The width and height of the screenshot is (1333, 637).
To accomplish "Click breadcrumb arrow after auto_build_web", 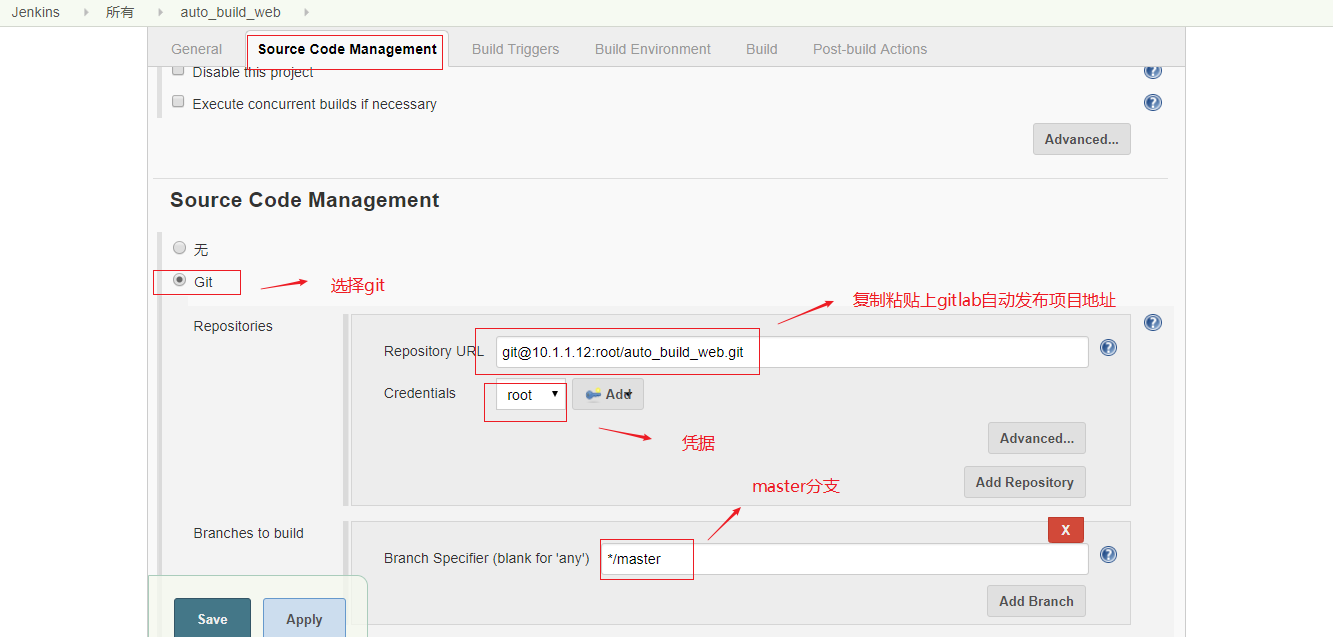I will click(305, 12).
